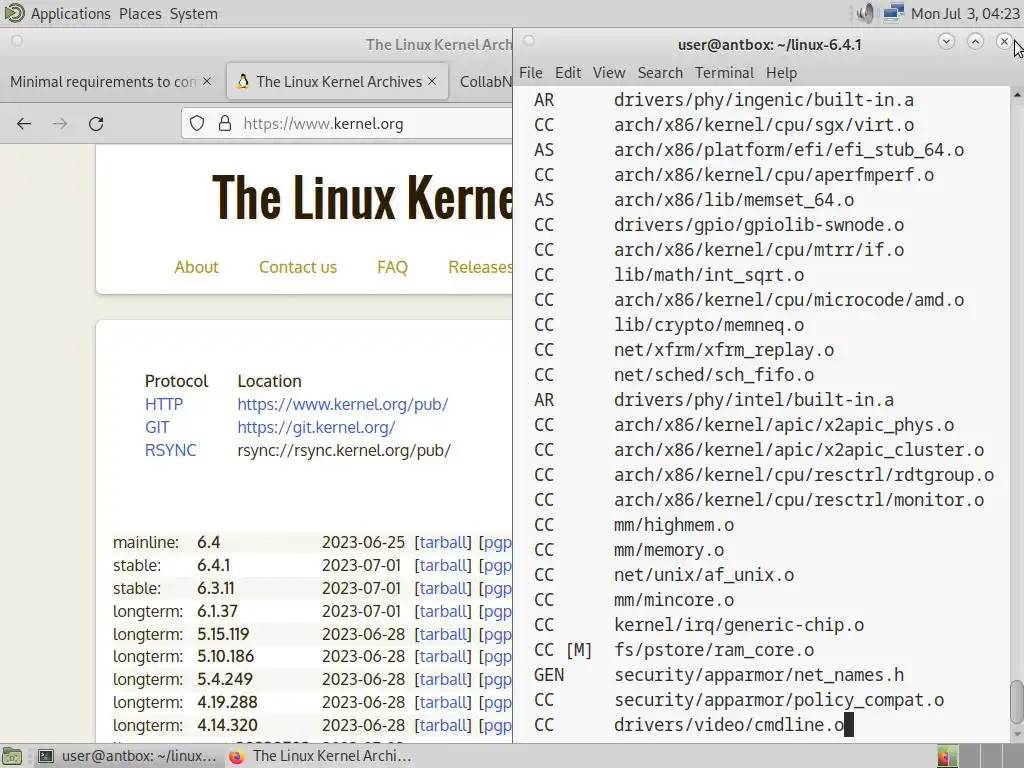Open the Releases link
The image size is (1024, 768).
pos(480,267)
